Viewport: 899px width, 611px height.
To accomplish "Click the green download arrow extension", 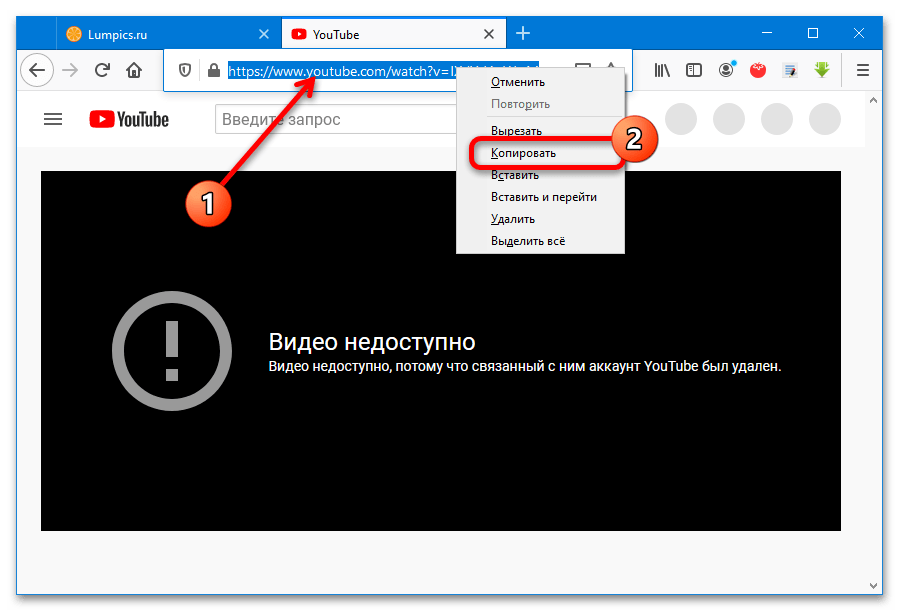I will tap(822, 70).
